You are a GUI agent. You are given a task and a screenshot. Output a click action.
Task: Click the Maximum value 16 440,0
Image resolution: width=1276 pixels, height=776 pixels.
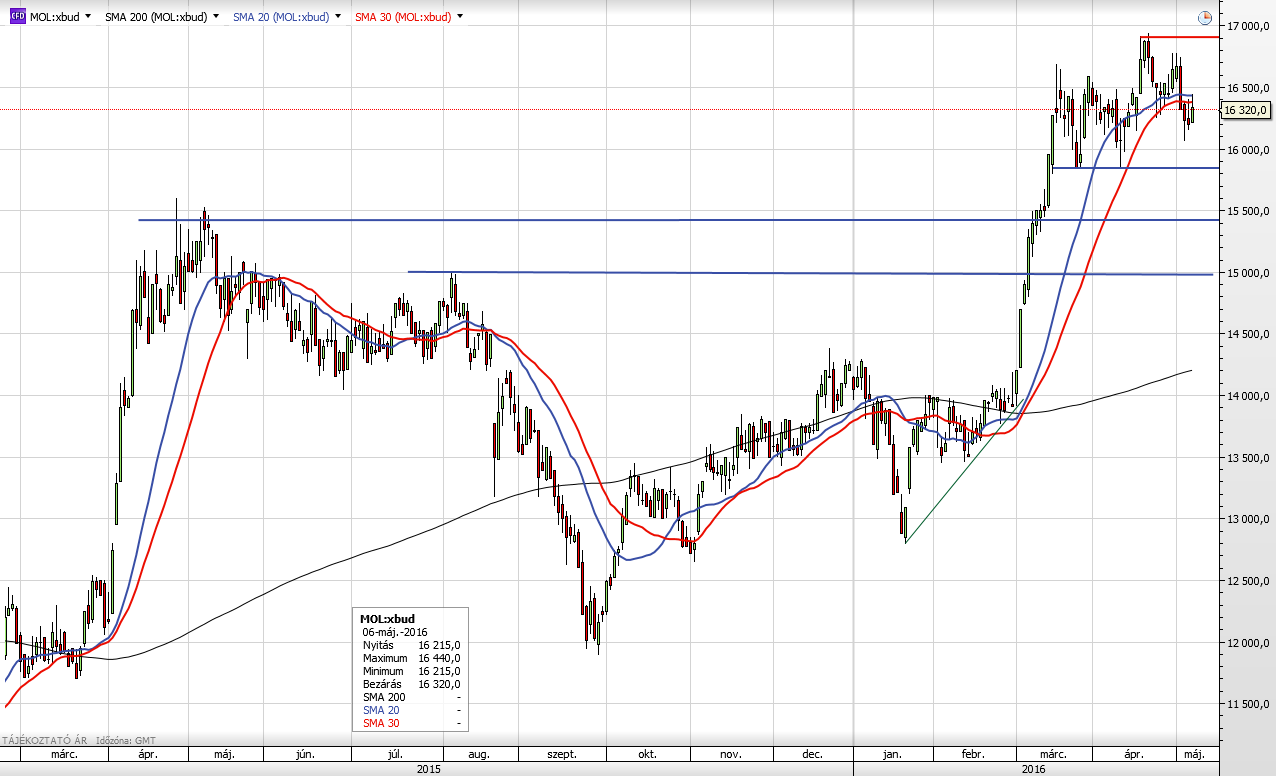[x=439, y=658]
